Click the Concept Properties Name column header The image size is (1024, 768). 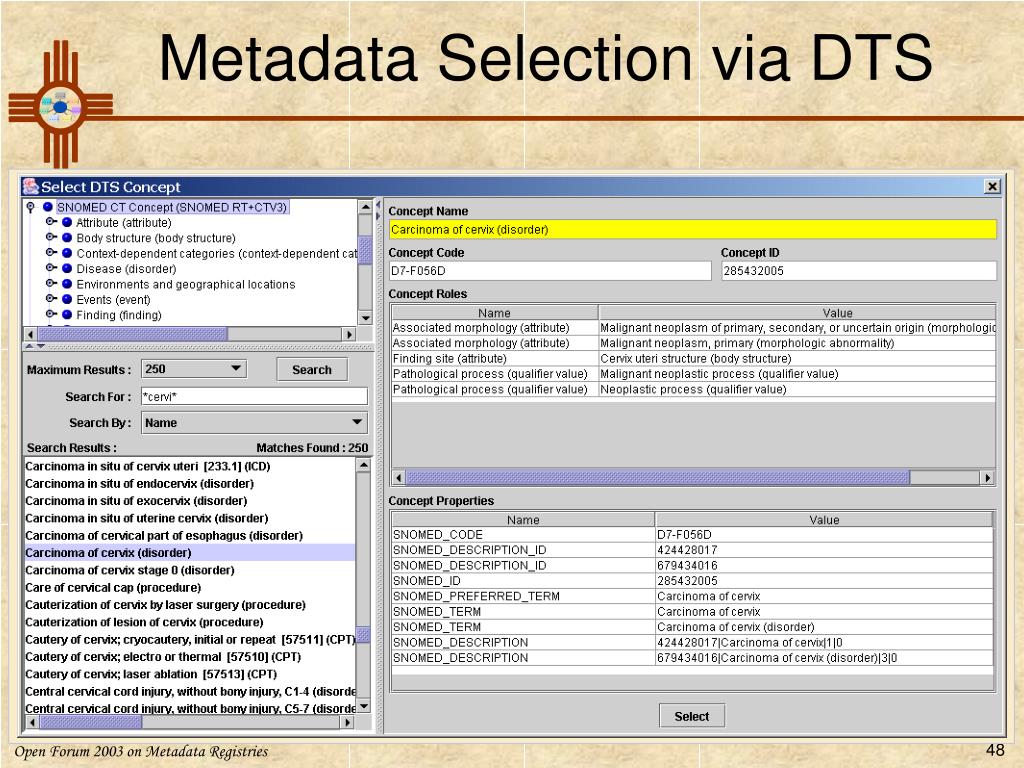pos(523,520)
